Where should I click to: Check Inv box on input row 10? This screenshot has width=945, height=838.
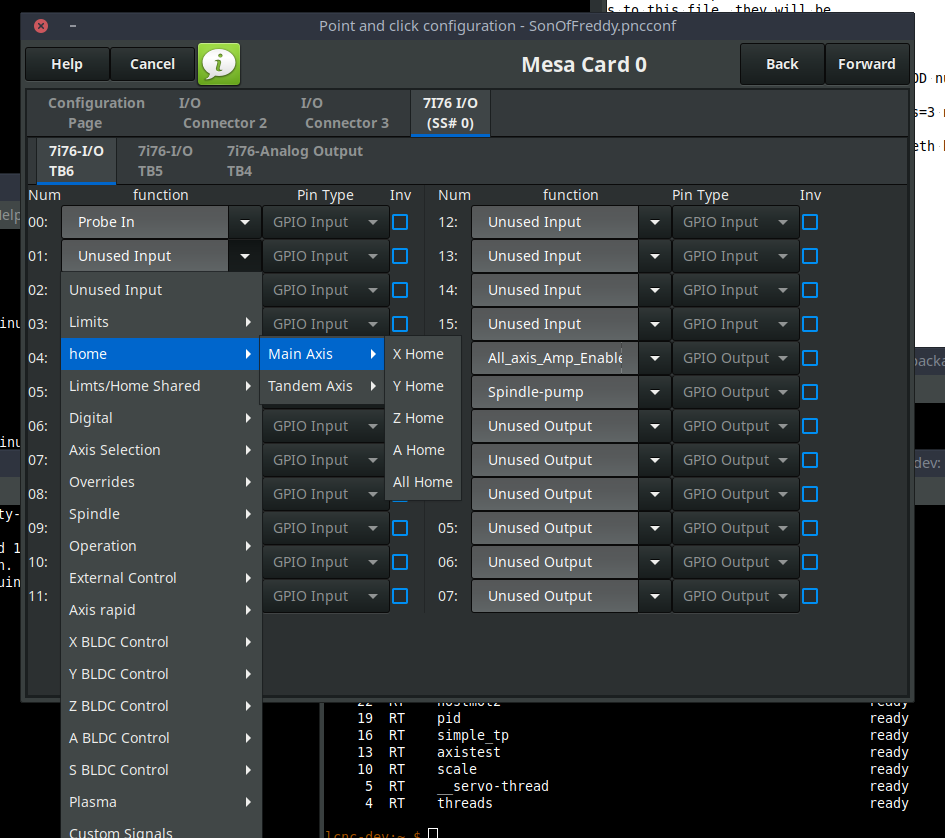pyautogui.click(x=400, y=562)
